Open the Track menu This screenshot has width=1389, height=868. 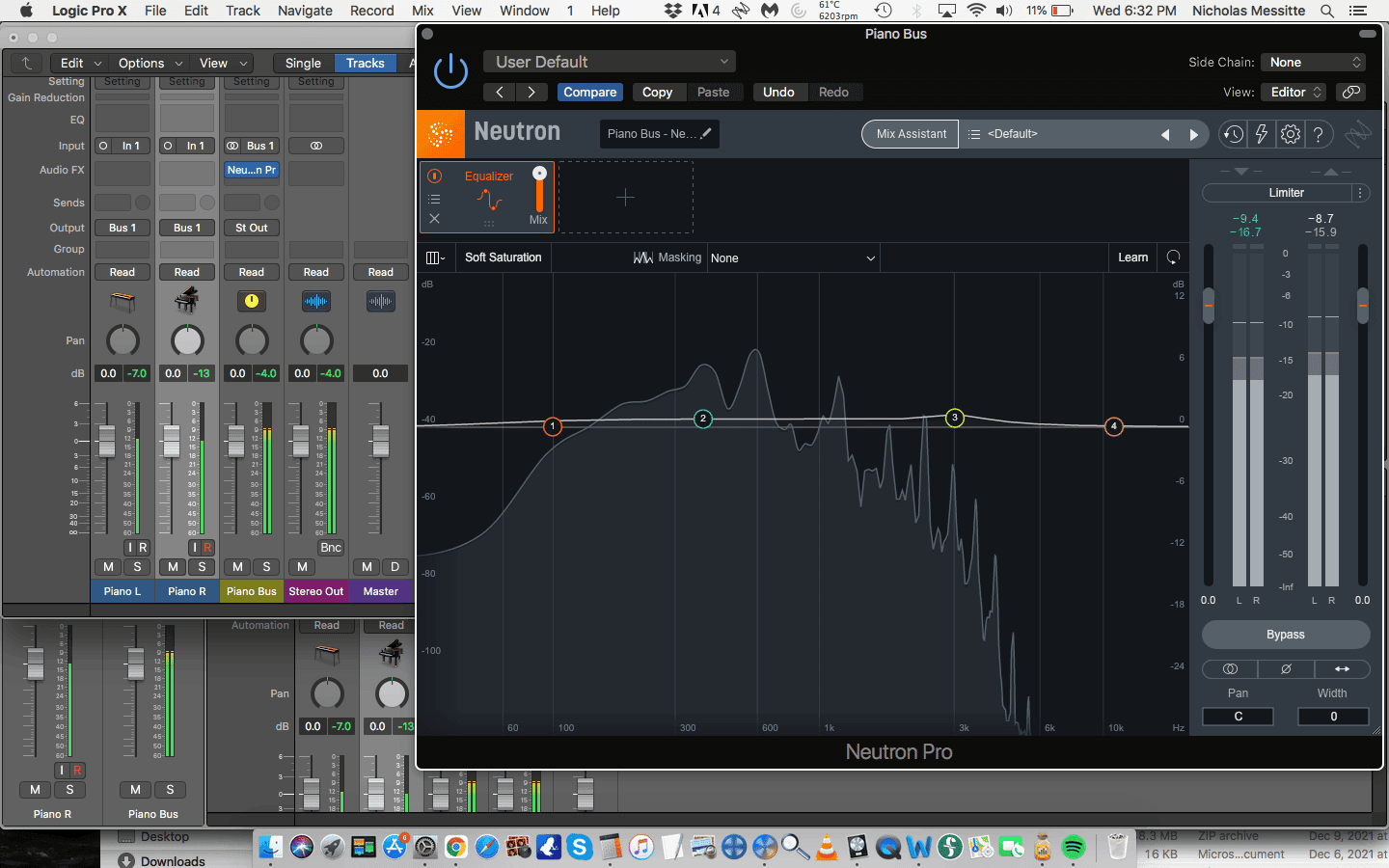(x=243, y=11)
